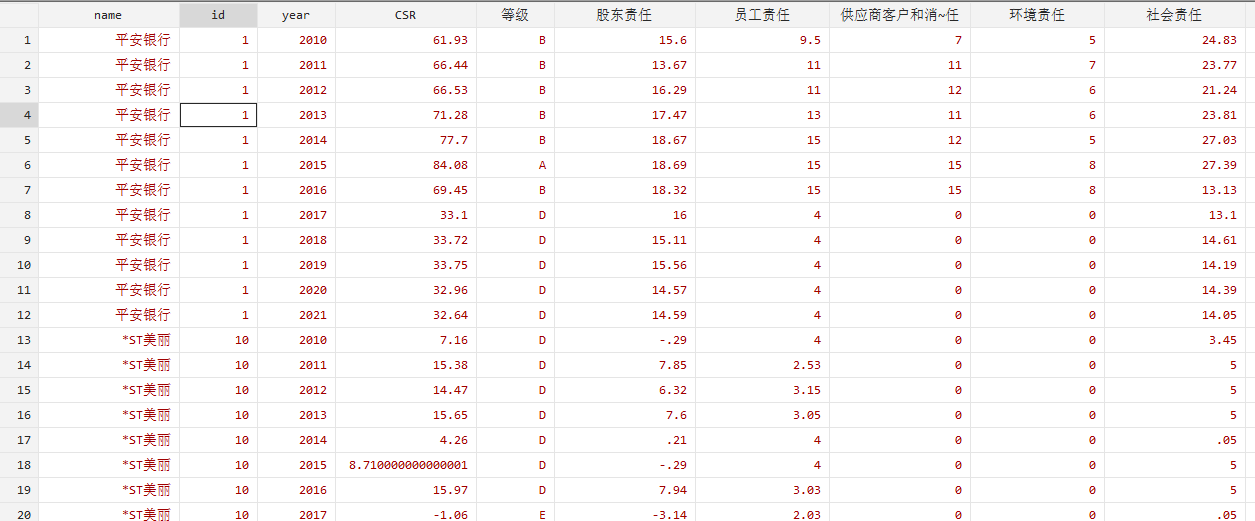Click the grade A cell in 等级
Screen dimensions: 1255x521
pos(542,165)
